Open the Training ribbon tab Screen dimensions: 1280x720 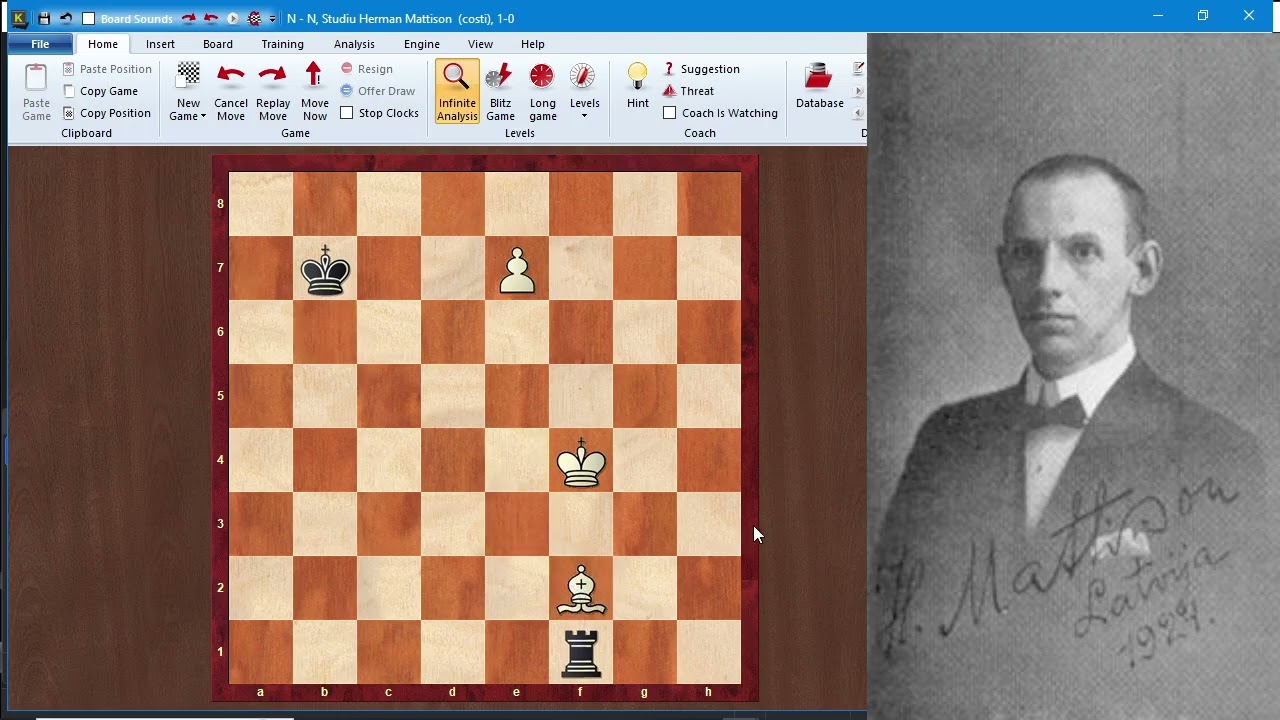(x=283, y=44)
